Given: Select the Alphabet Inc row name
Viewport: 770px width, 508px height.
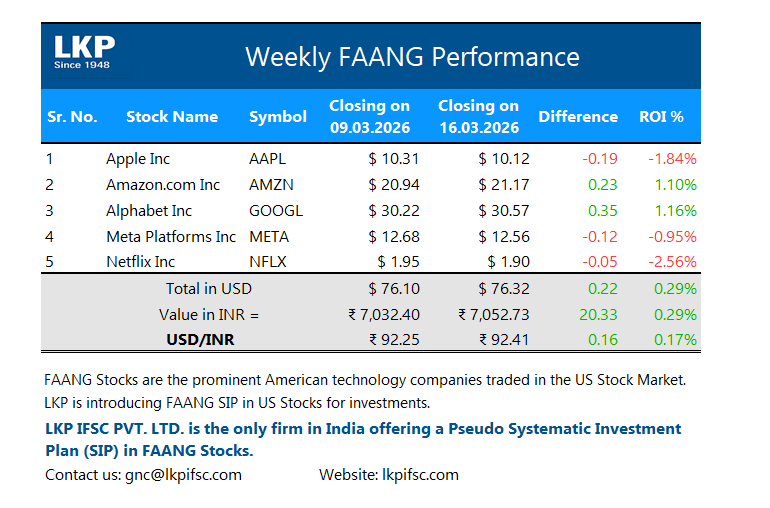Looking at the screenshot, I should [x=149, y=211].
